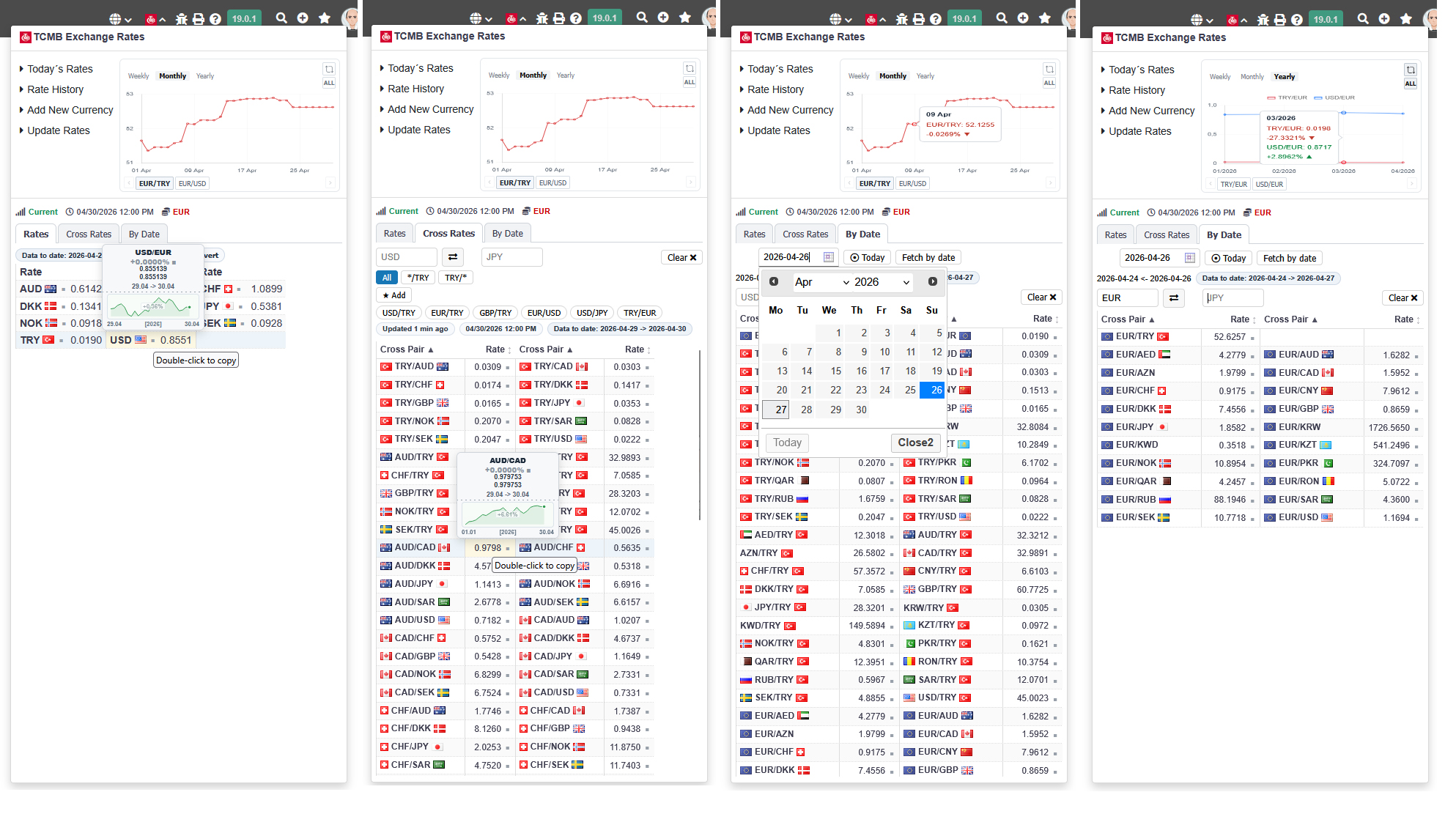Click the TRY/EUR chip below yearly chart
Image resolution: width=1456 pixels, height=814 pixels.
coord(1234,185)
